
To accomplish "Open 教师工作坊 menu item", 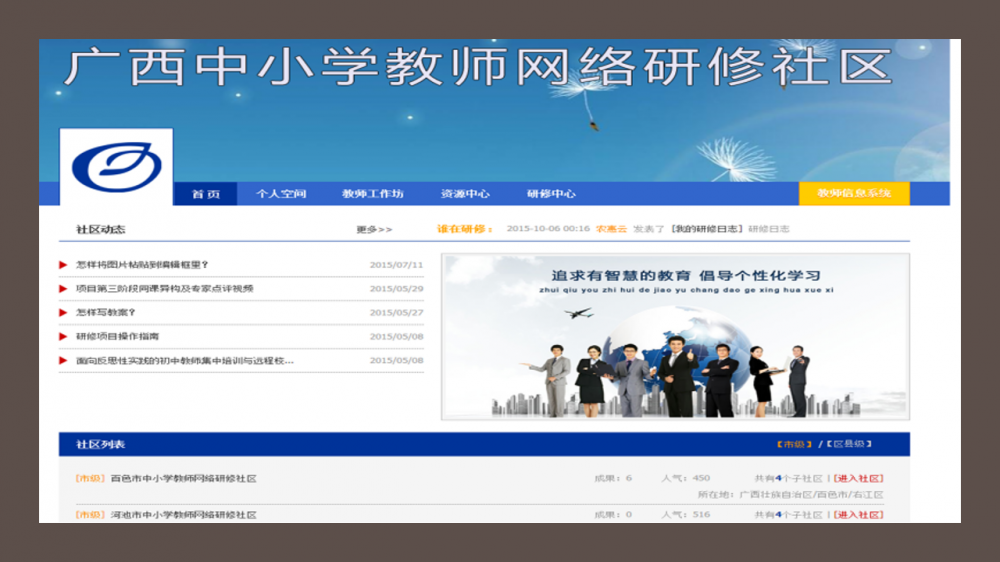I will pos(372,194).
